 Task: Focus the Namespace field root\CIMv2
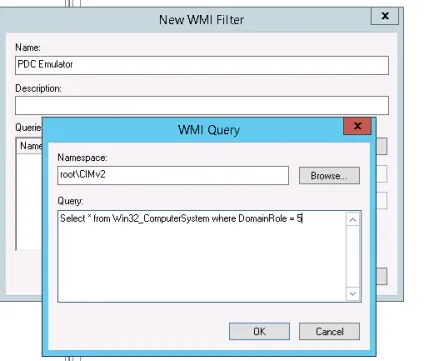173,175
